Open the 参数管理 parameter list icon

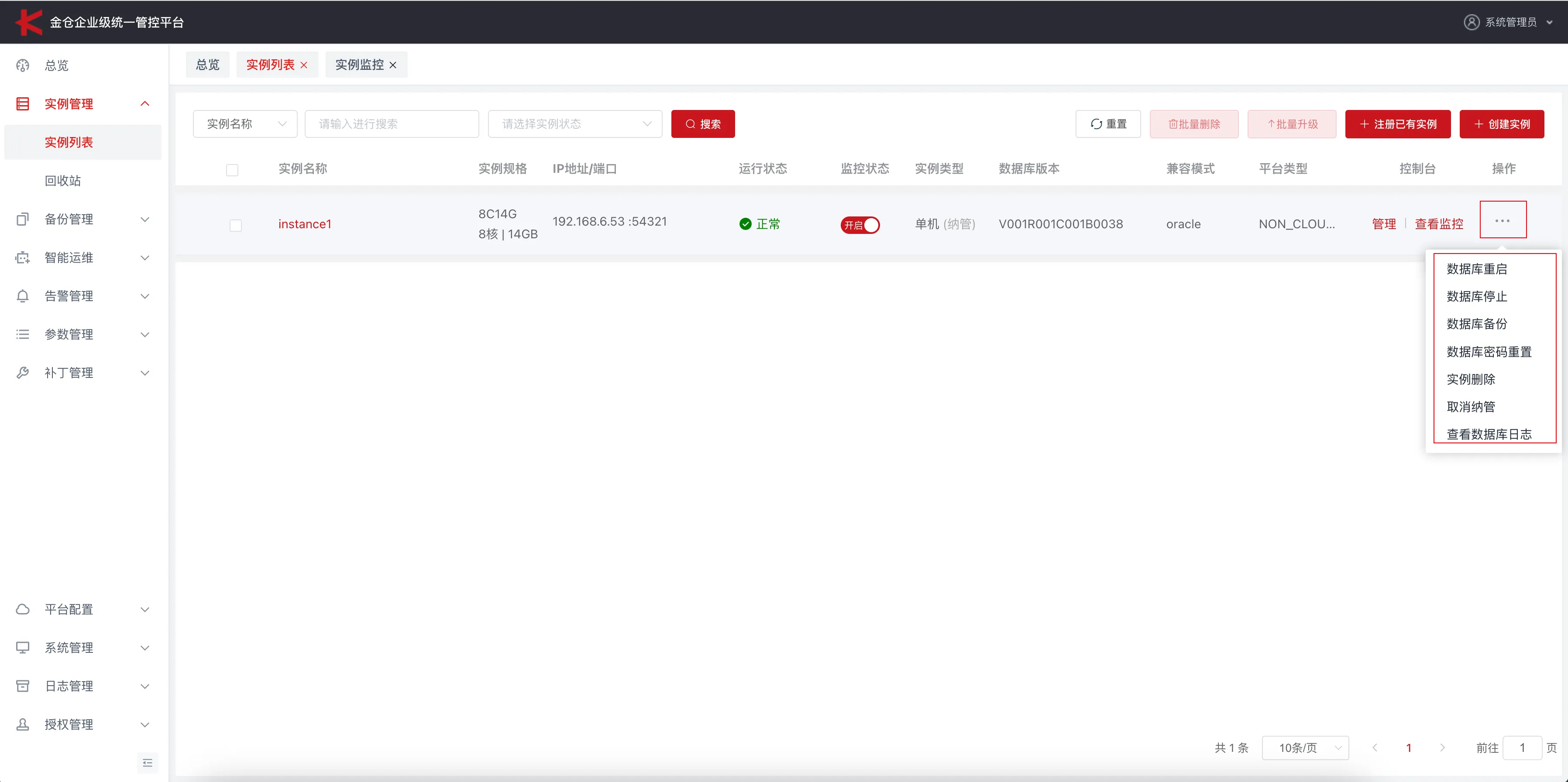click(x=23, y=334)
